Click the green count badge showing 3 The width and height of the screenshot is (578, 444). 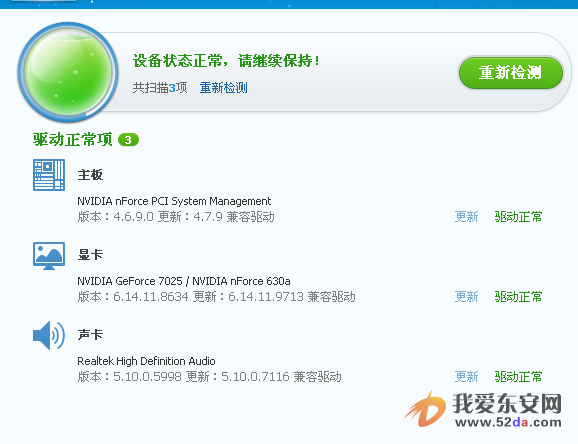pos(128,140)
